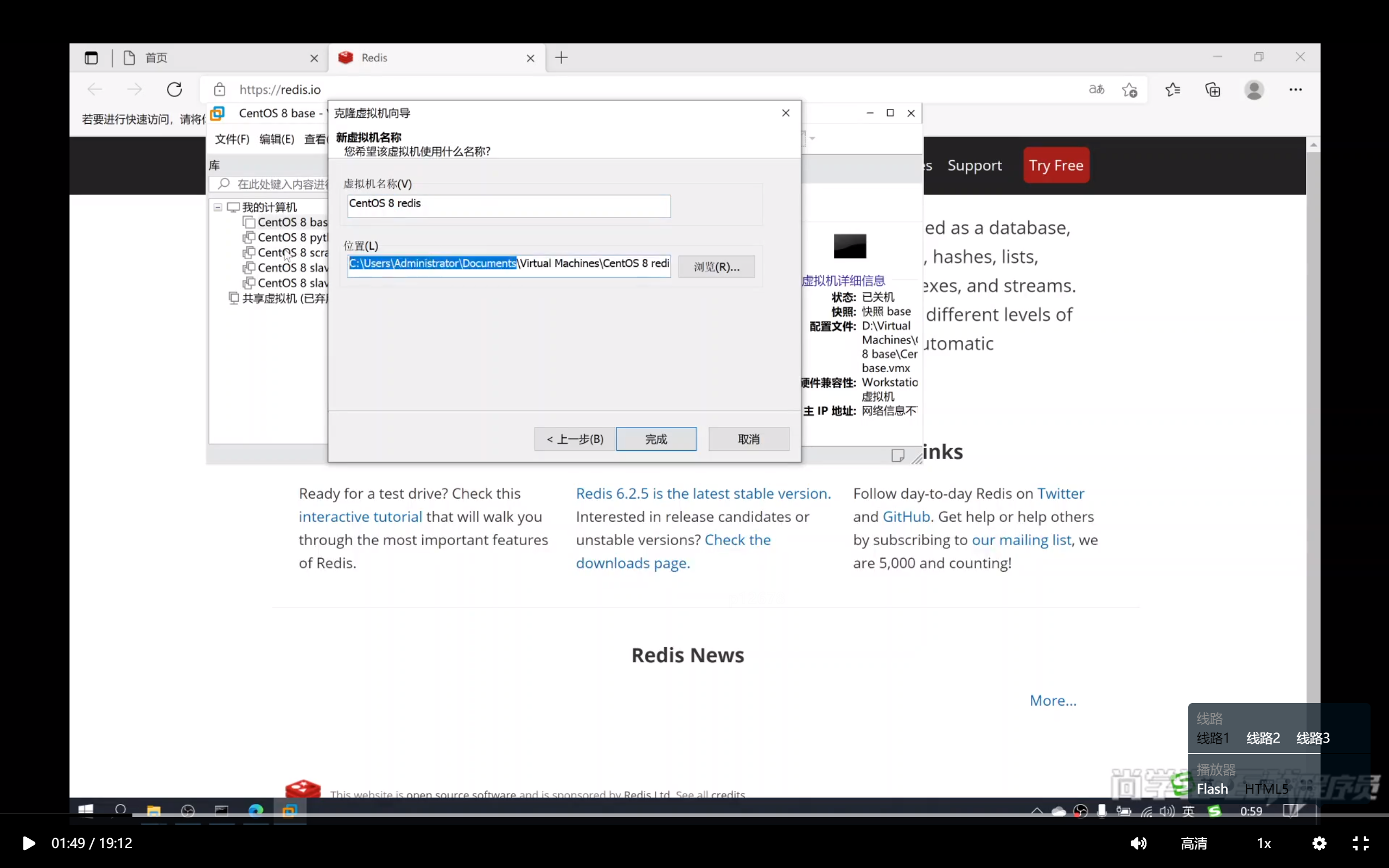1389x868 pixels.
Task: Click the 取消 button in clone wizard
Action: click(x=748, y=439)
